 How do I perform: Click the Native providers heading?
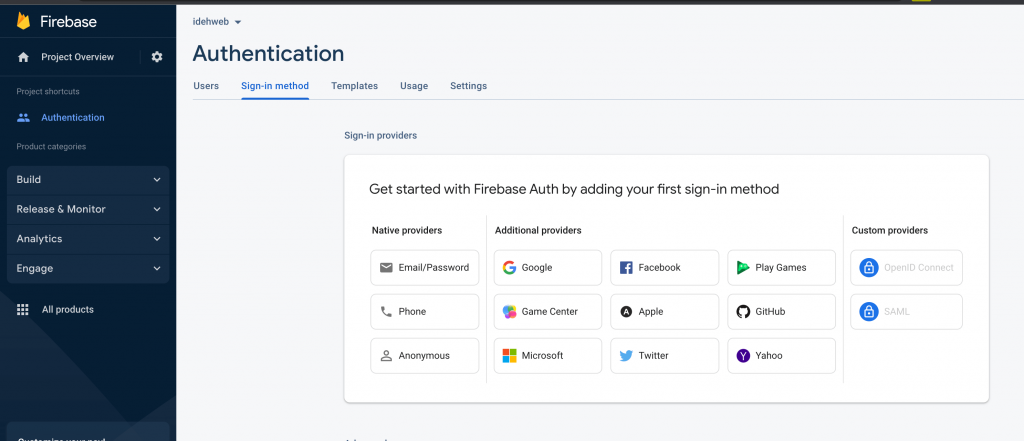(407, 231)
